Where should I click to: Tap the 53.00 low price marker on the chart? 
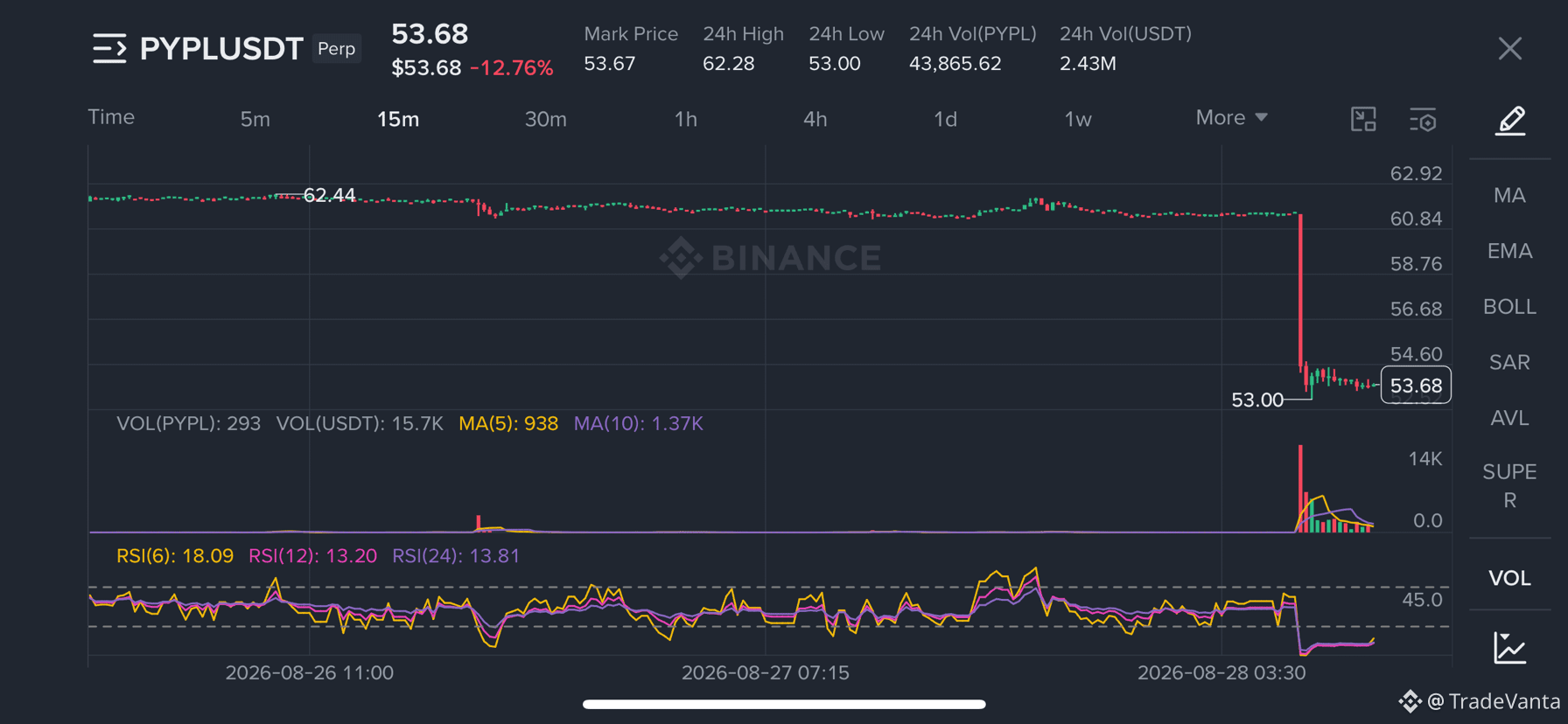point(1257,400)
